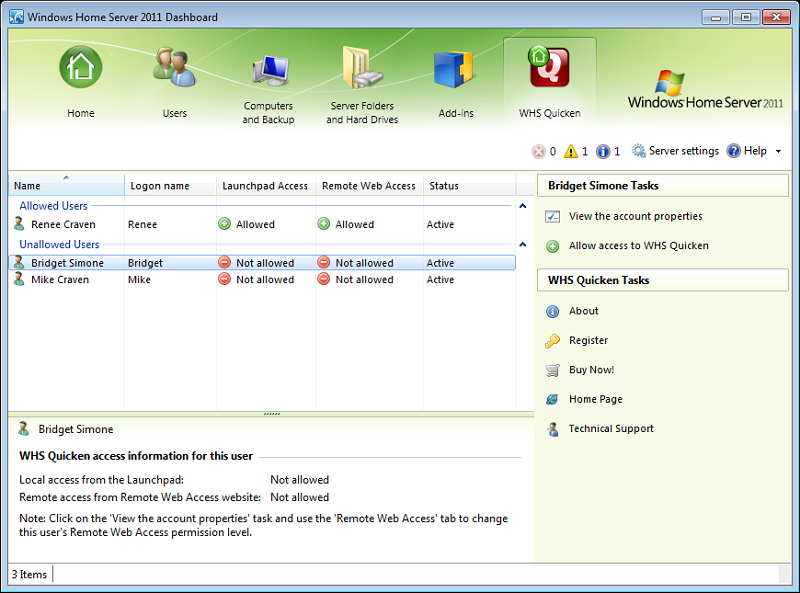The width and height of the screenshot is (800, 593).
Task: Switch to Computers and Backup tab label
Action: click(x=268, y=113)
